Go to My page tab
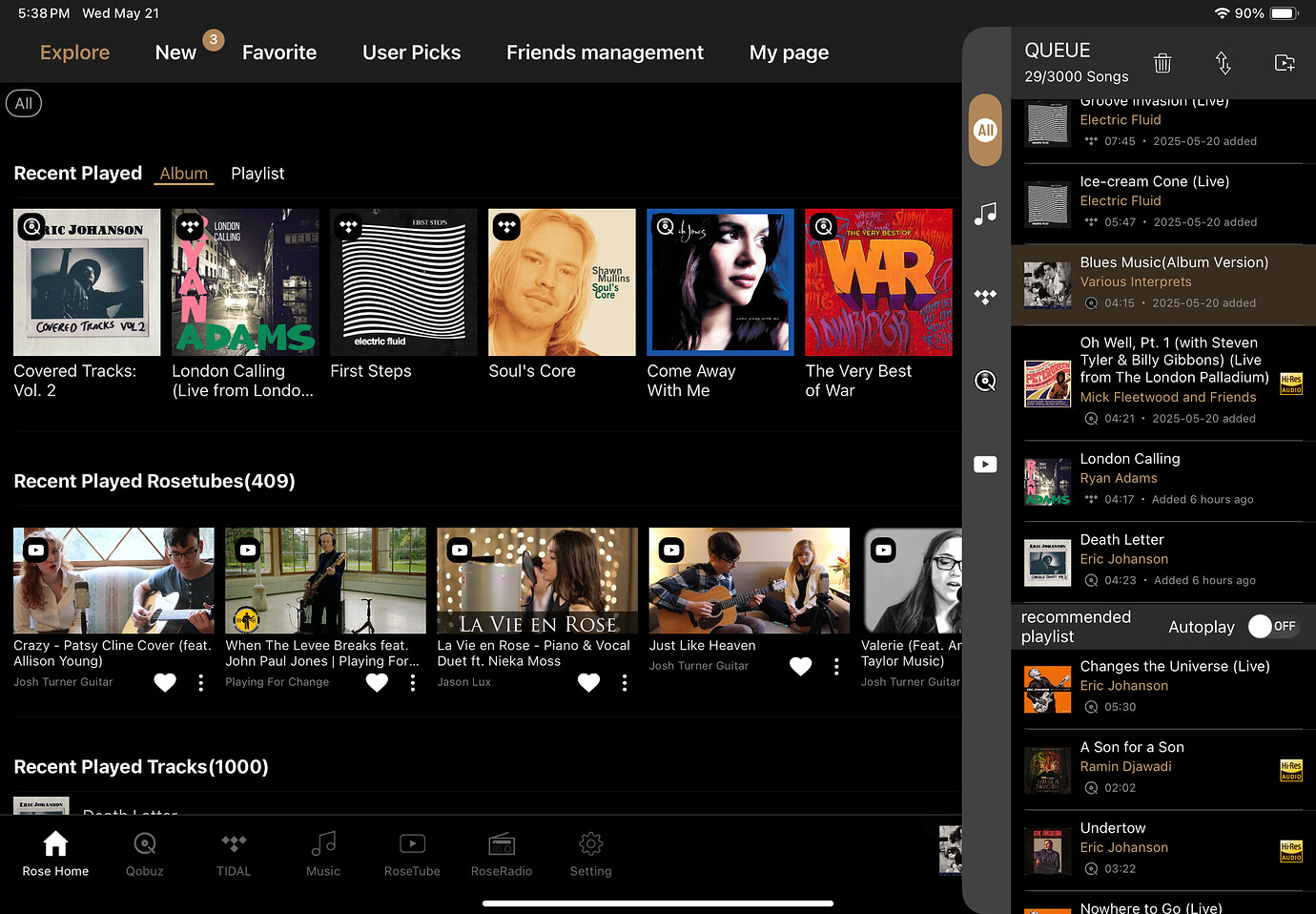Image resolution: width=1316 pixels, height=914 pixels. pos(789,52)
